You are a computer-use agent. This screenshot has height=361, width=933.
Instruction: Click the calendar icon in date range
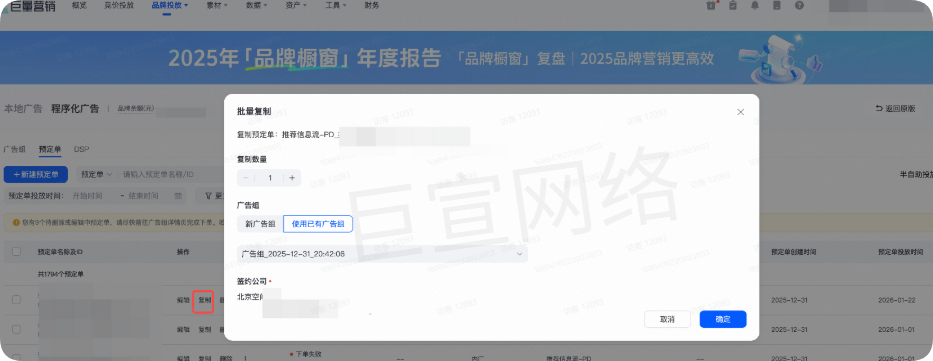click(179, 196)
